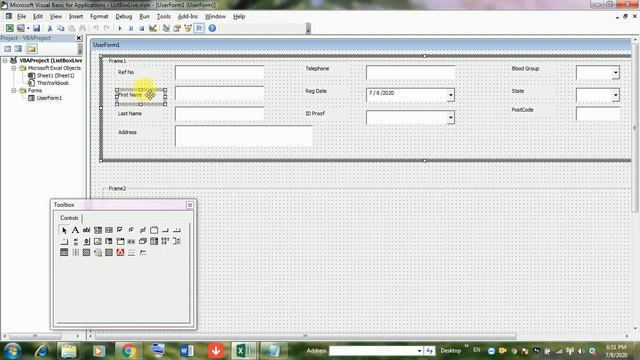Open the Debug menu
Image resolution: width=640 pixels, height=360 pixels.
pos(124,17)
